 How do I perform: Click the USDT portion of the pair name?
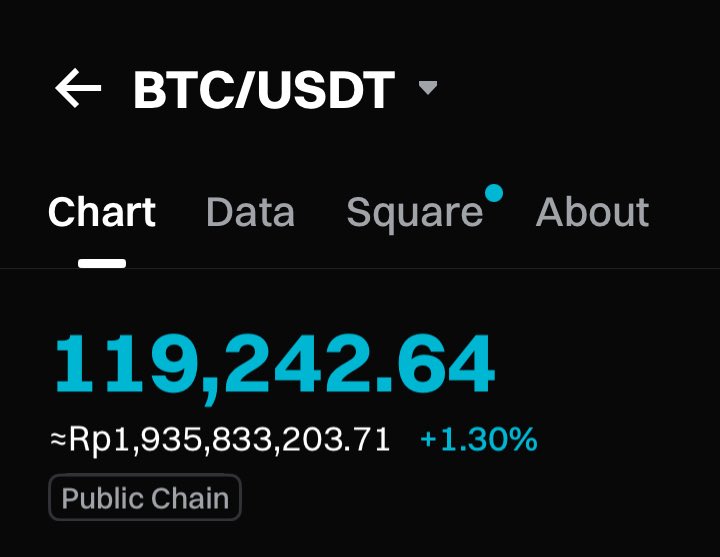[x=326, y=90]
